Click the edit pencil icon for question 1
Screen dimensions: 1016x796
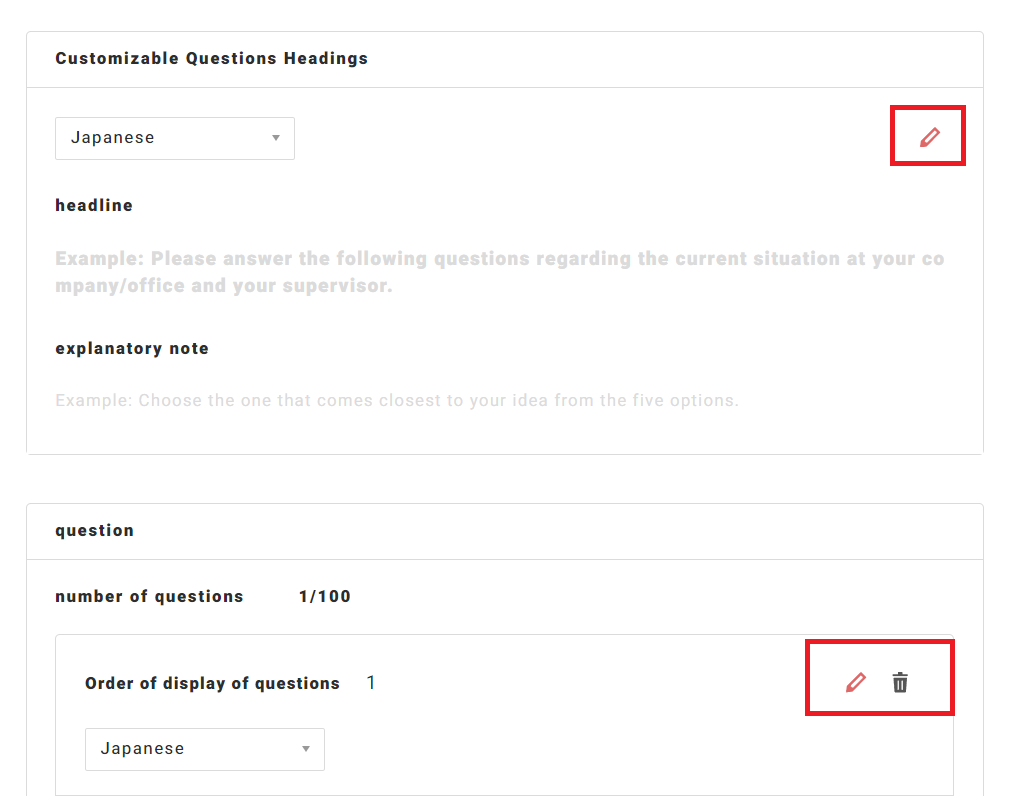pyautogui.click(x=856, y=683)
